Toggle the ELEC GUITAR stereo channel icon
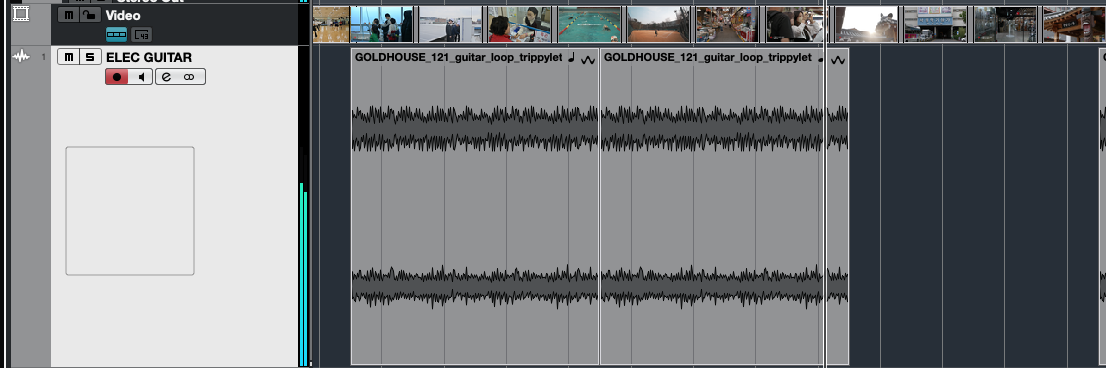 click(x=189, y=77)
